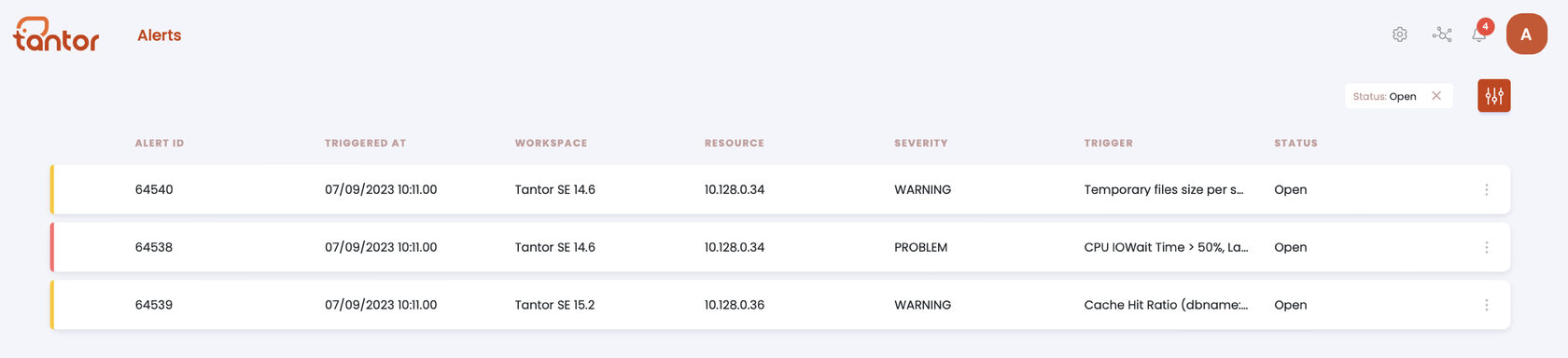Open the alert row 64540

tap(780, 189)
